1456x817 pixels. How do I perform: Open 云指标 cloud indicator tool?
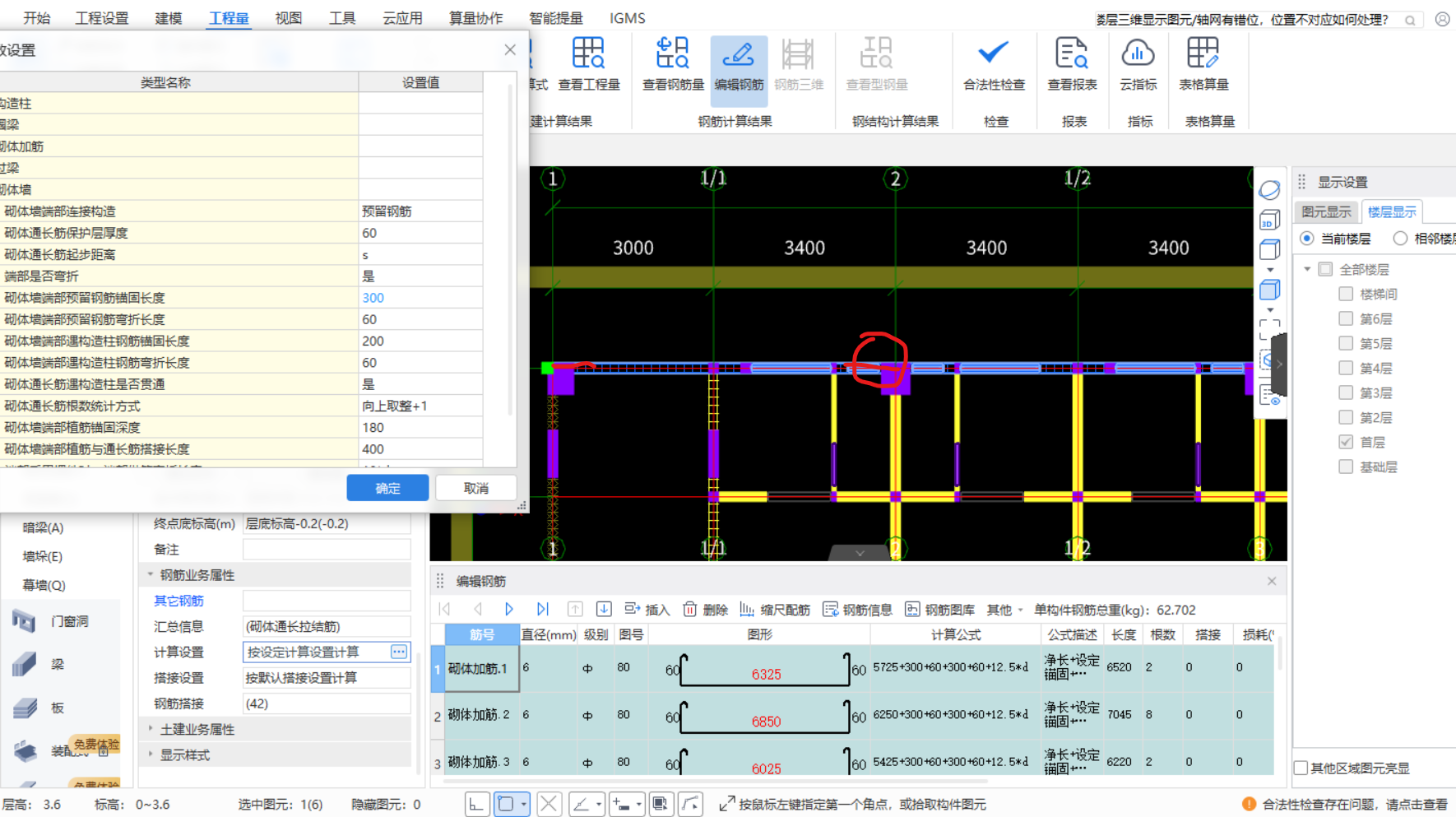1138,64
